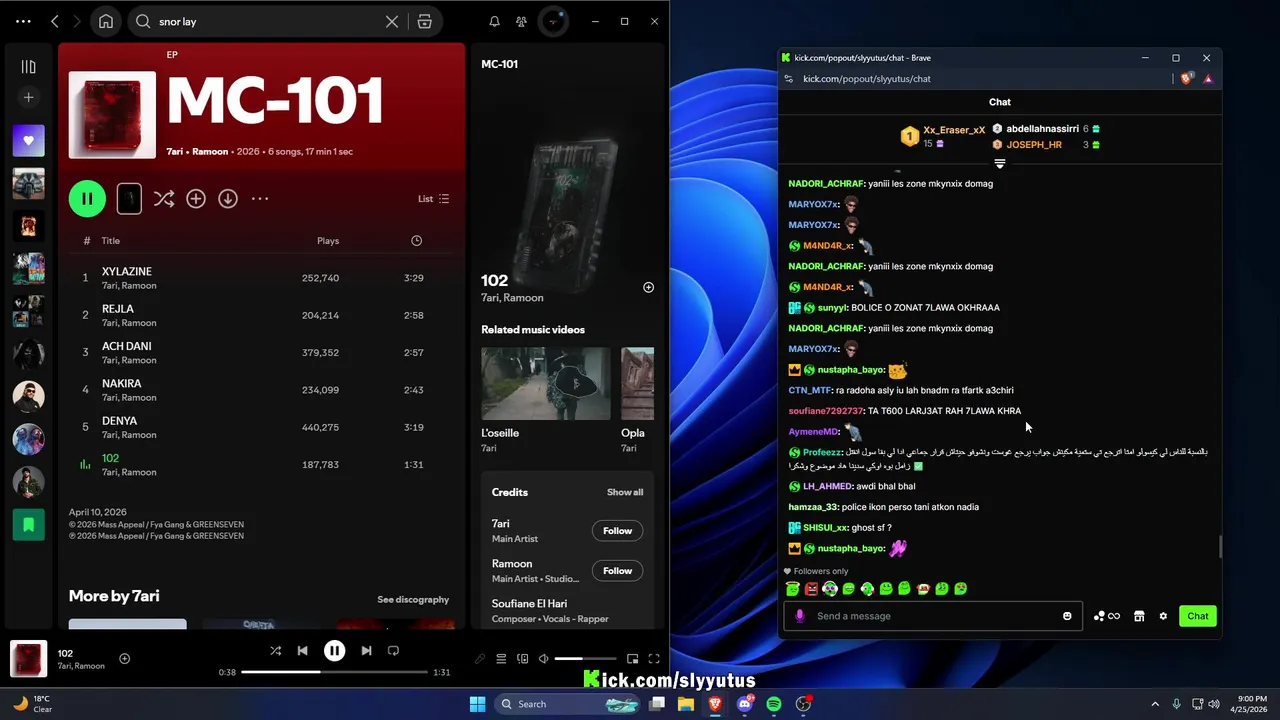Screen dimensions: 1280x720
Task: Send message with green Chat button
Action: [x=1198, y=616]
